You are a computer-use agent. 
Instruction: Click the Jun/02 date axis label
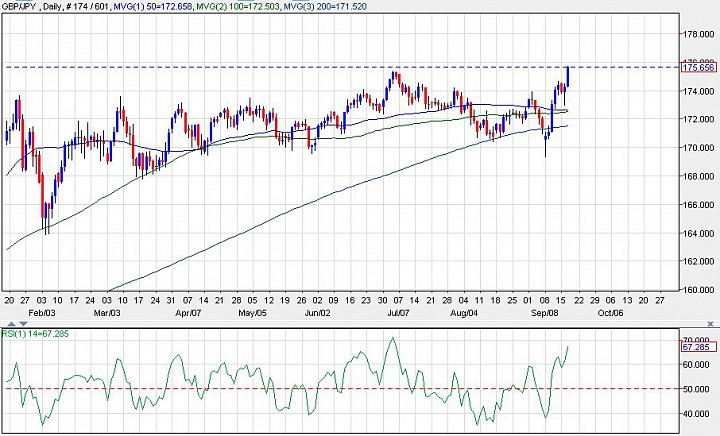[317, 313]
